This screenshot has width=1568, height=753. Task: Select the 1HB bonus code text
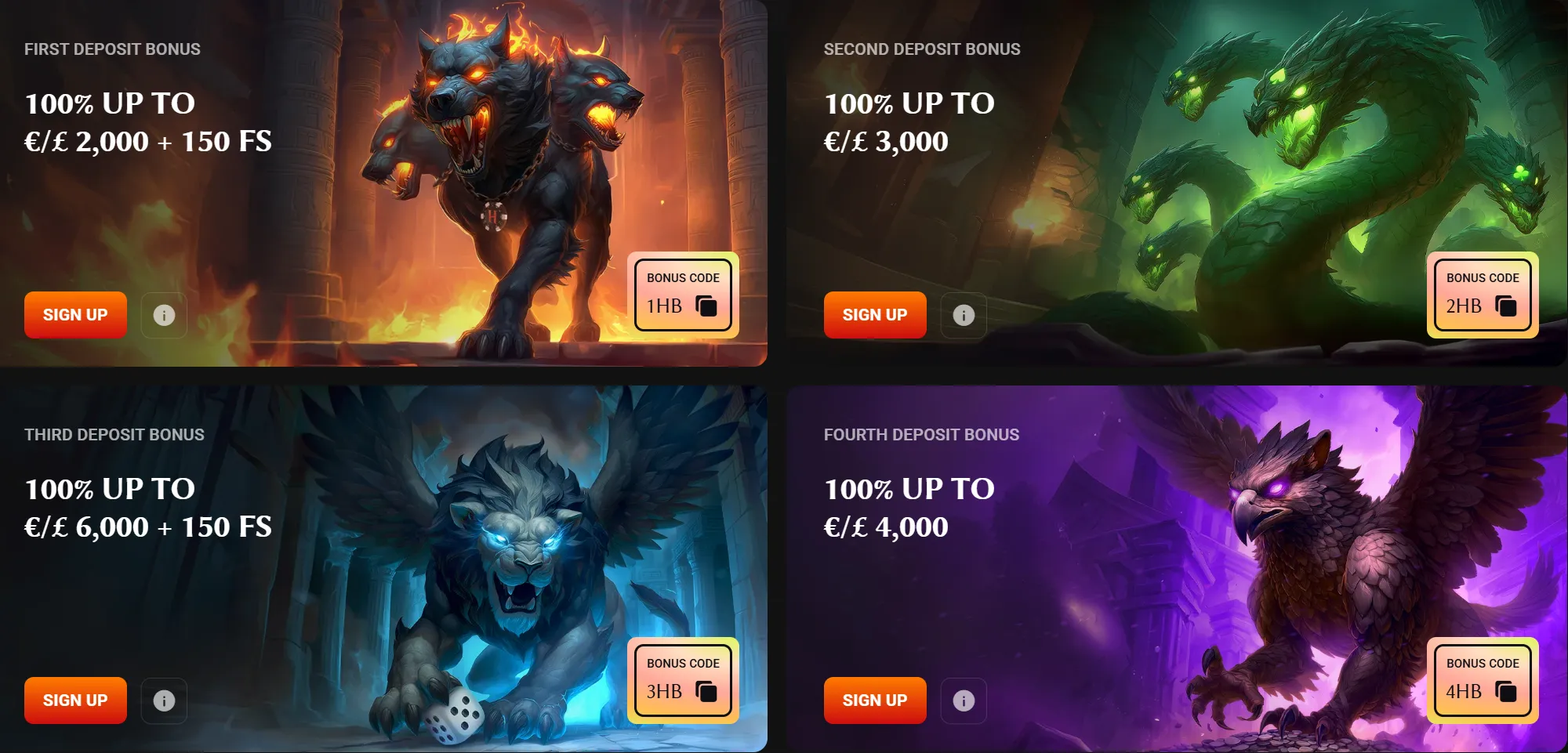(x=664, y=306)
